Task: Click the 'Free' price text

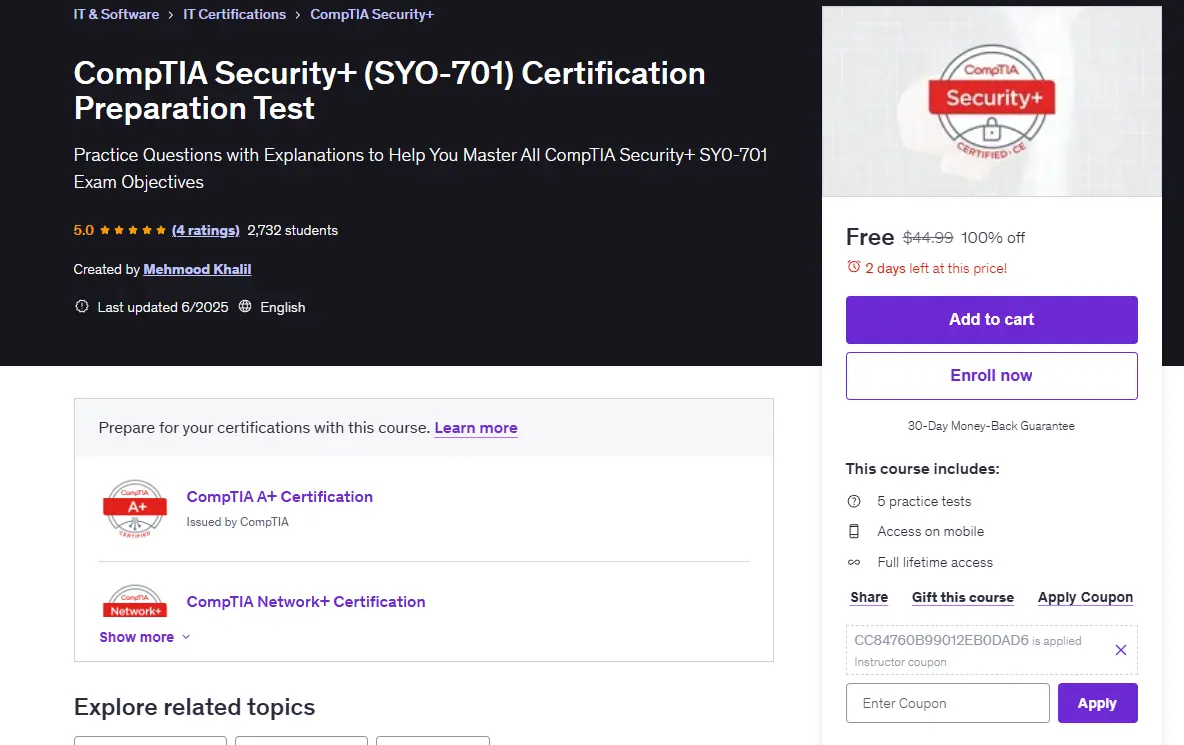Action: (x=870, y=237)
